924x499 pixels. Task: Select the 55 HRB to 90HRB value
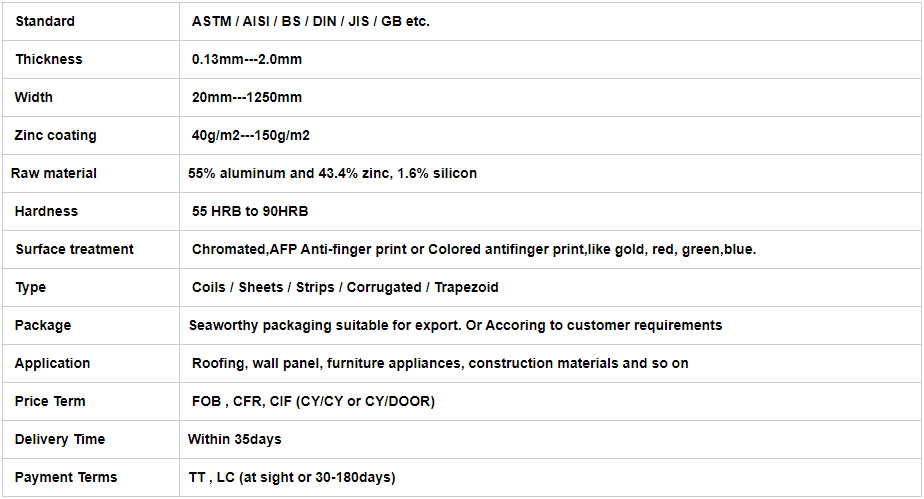pos(250,212)
